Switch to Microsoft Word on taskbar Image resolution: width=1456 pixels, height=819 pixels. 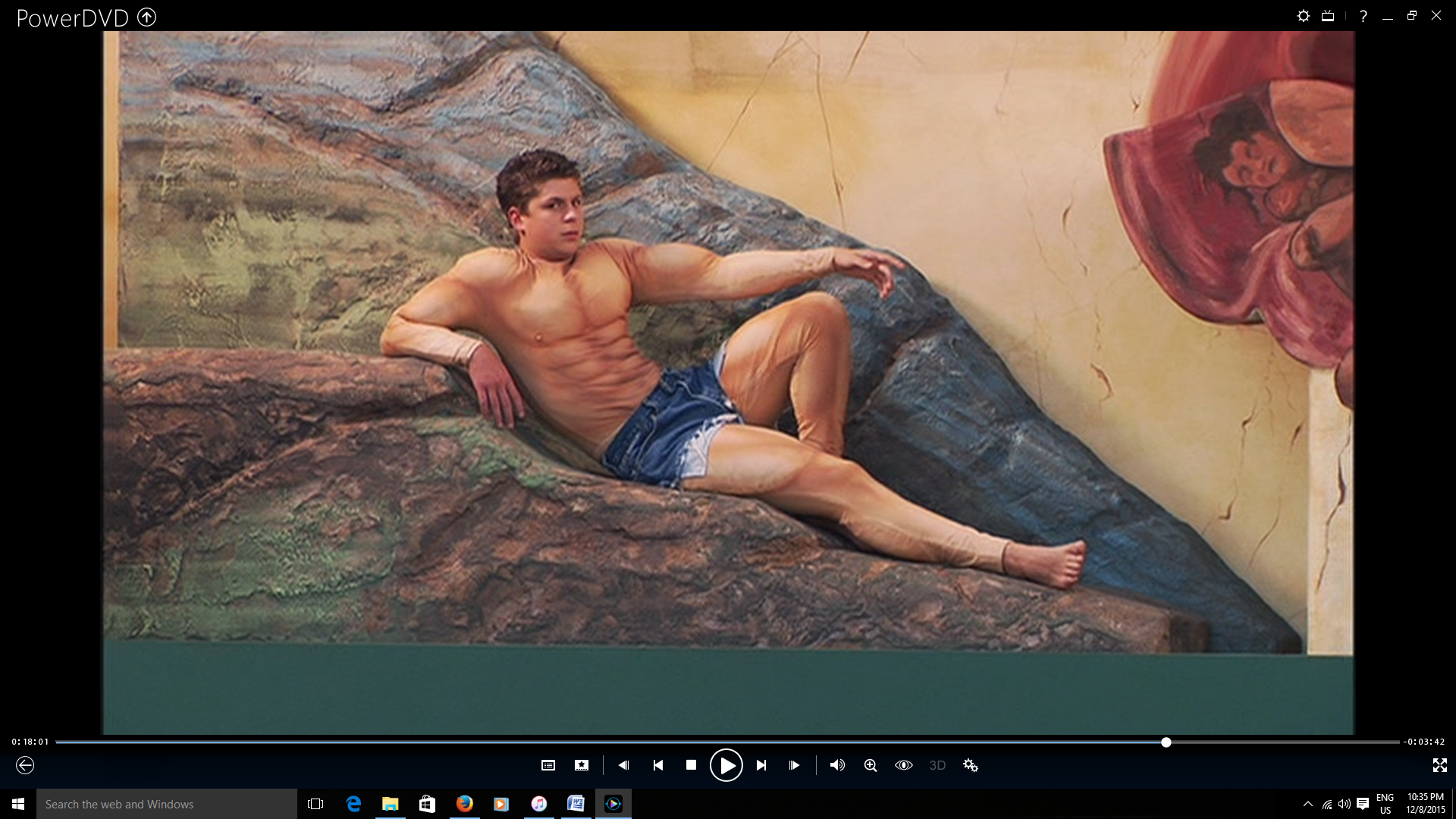point(576,804)
